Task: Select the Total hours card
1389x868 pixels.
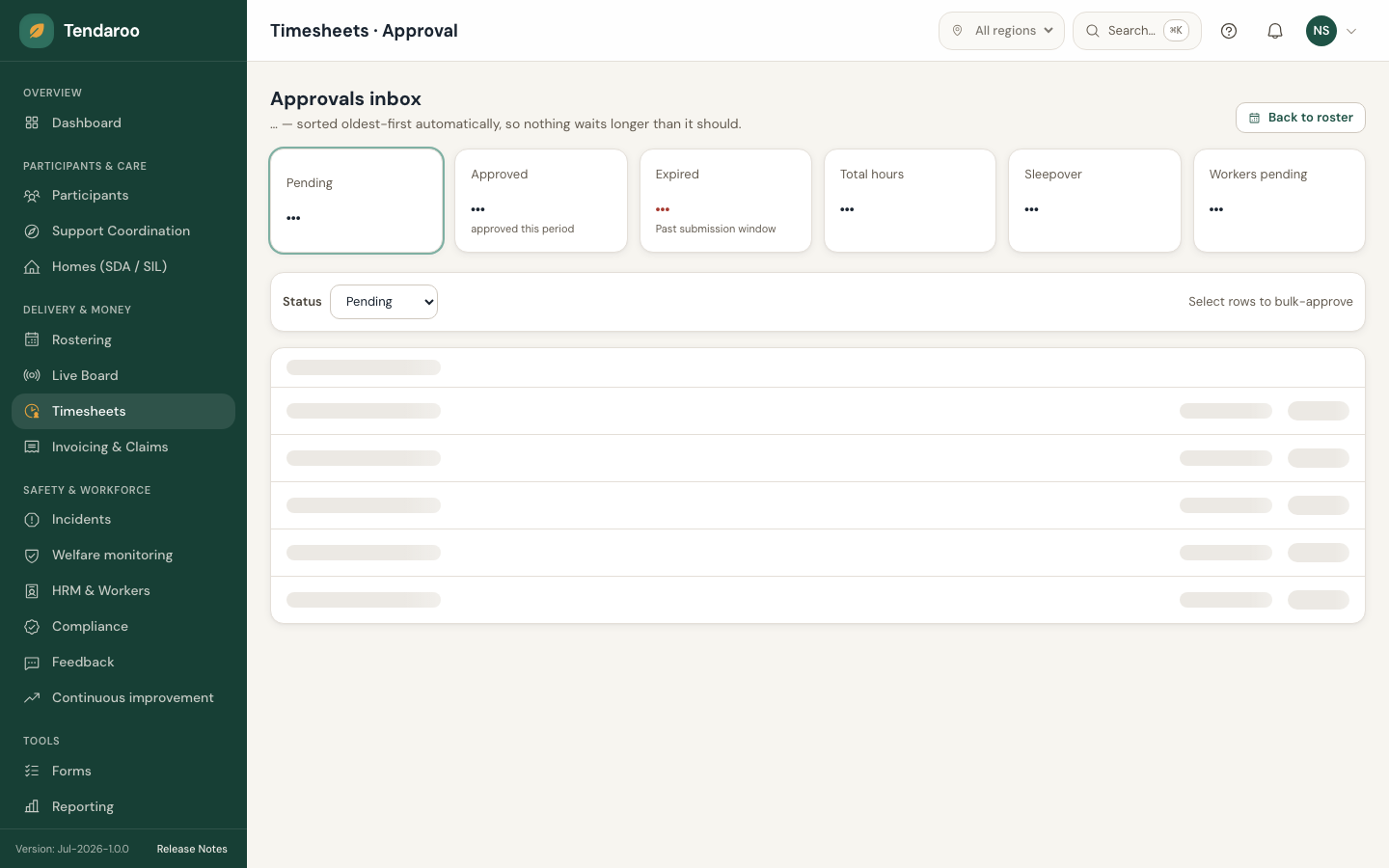Action: [910, 201]
